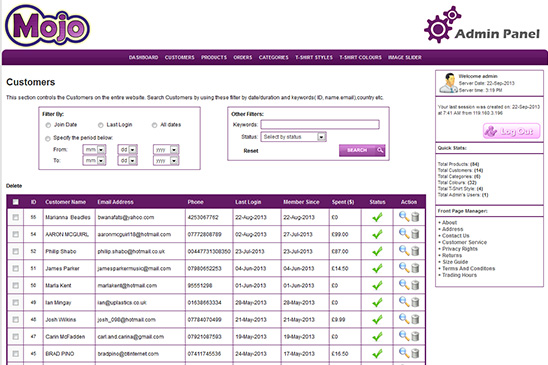Click trash icon for Carin McFadden

(415, 336)
